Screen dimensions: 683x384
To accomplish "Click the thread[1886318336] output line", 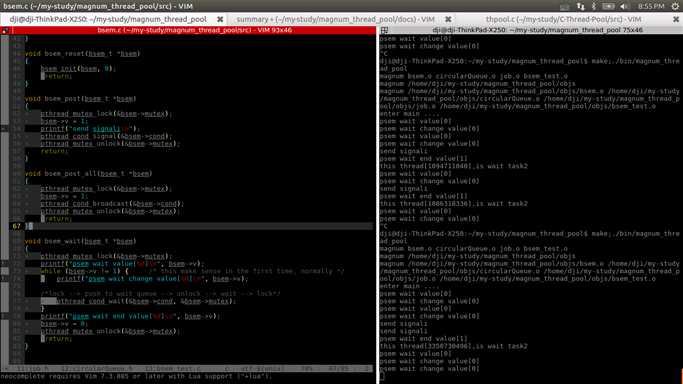I will (453, 204).
